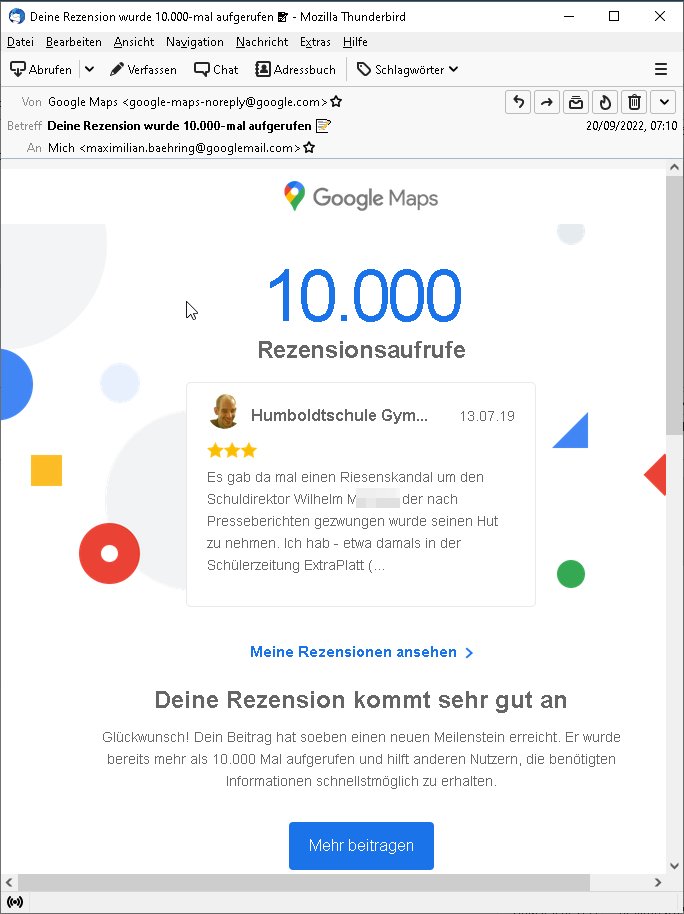Open the Datei menu

[20, 42]
